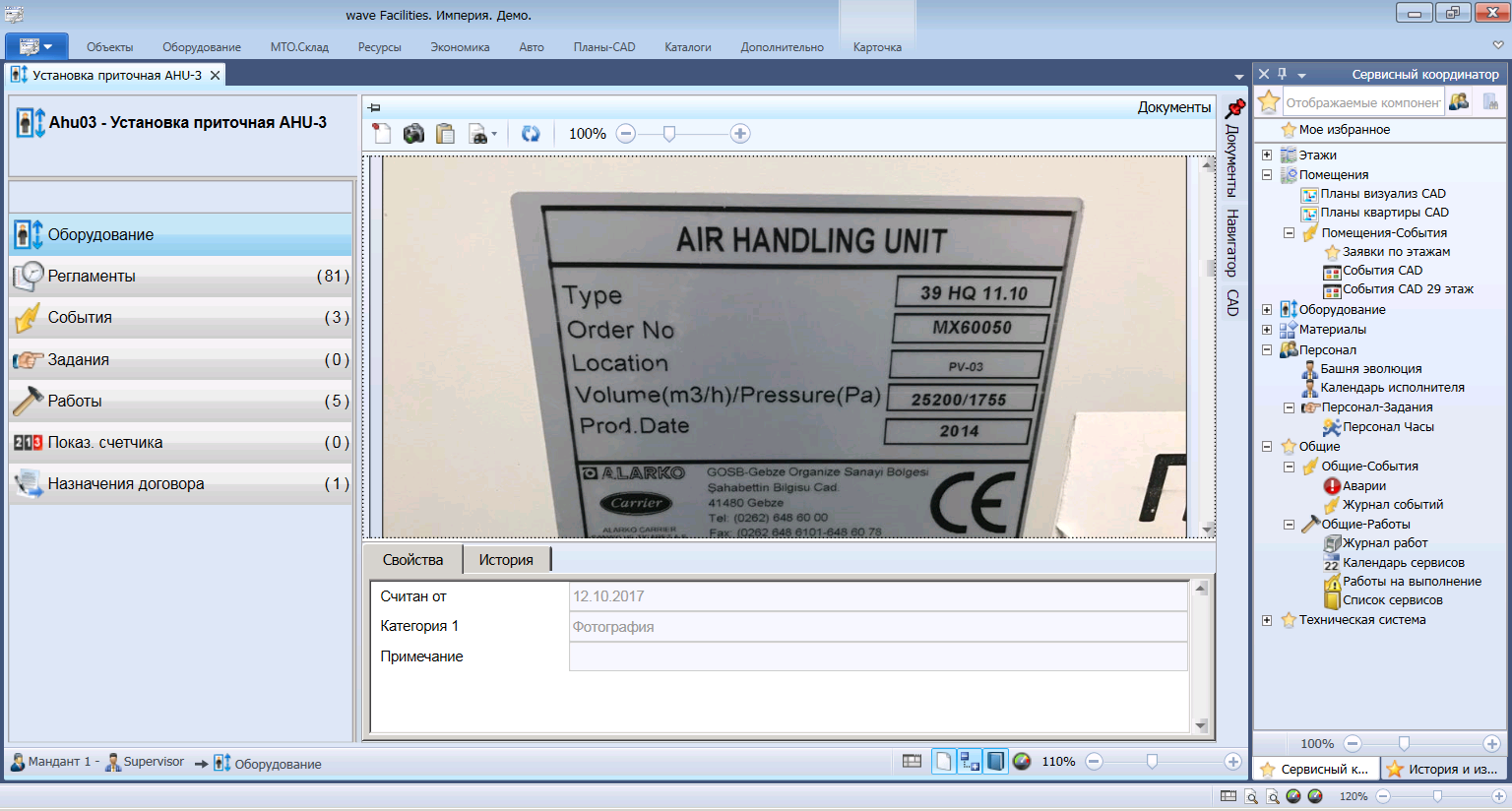Click the 110% zoom slider handle in status bar
Image resolution: width=1512 pixels, height=811 pixels.
(1152, 762)
